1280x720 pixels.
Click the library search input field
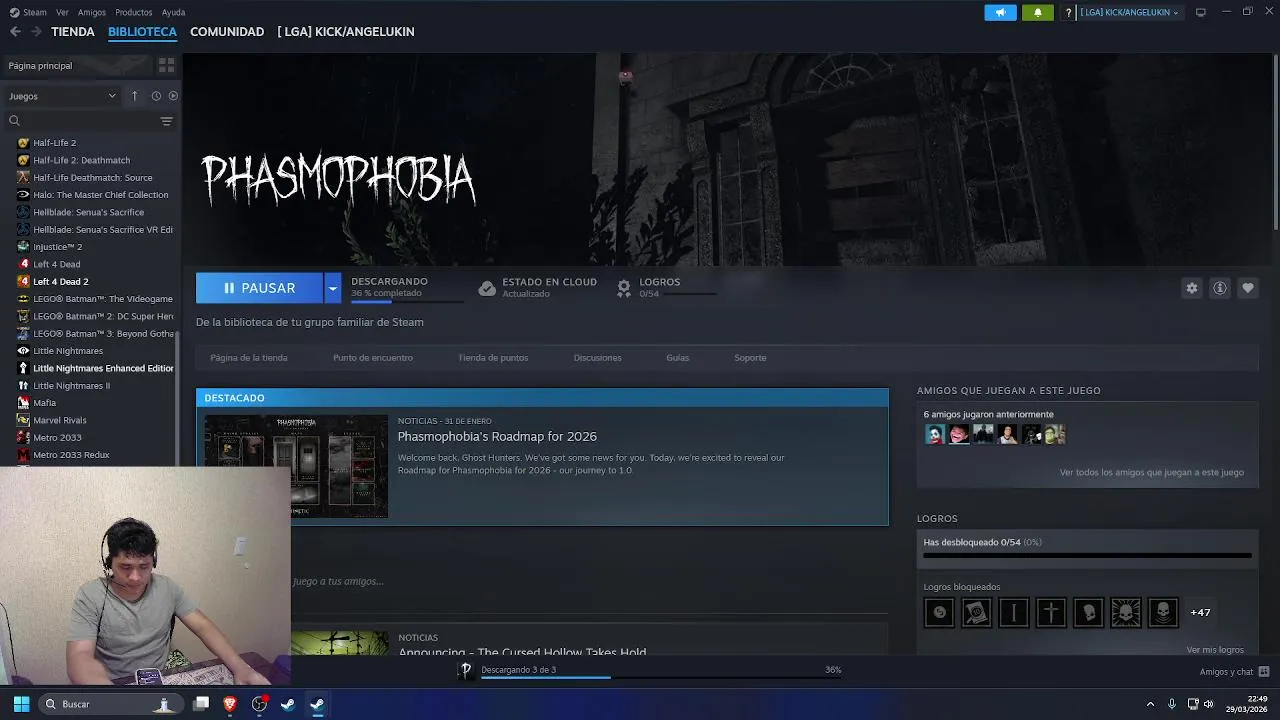click(x=88, y=121)
